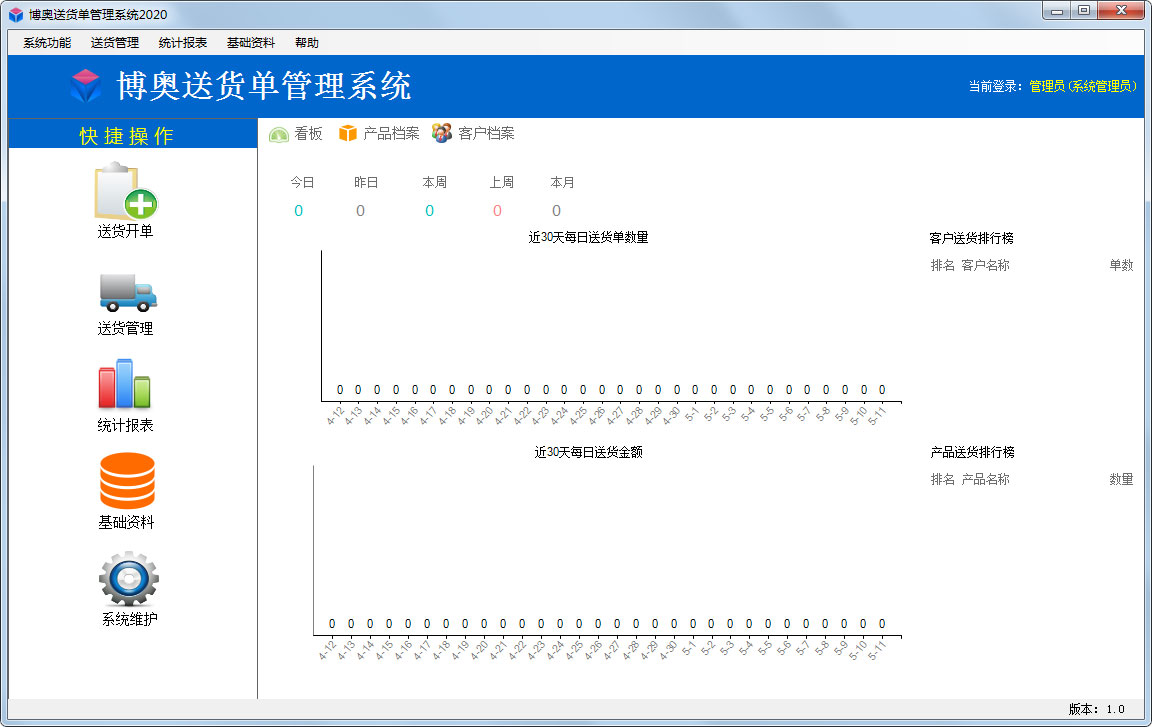Open the 送货开单 clipboard icon
Viewport: 1152px width, 727px height.
tap(126, 191)
